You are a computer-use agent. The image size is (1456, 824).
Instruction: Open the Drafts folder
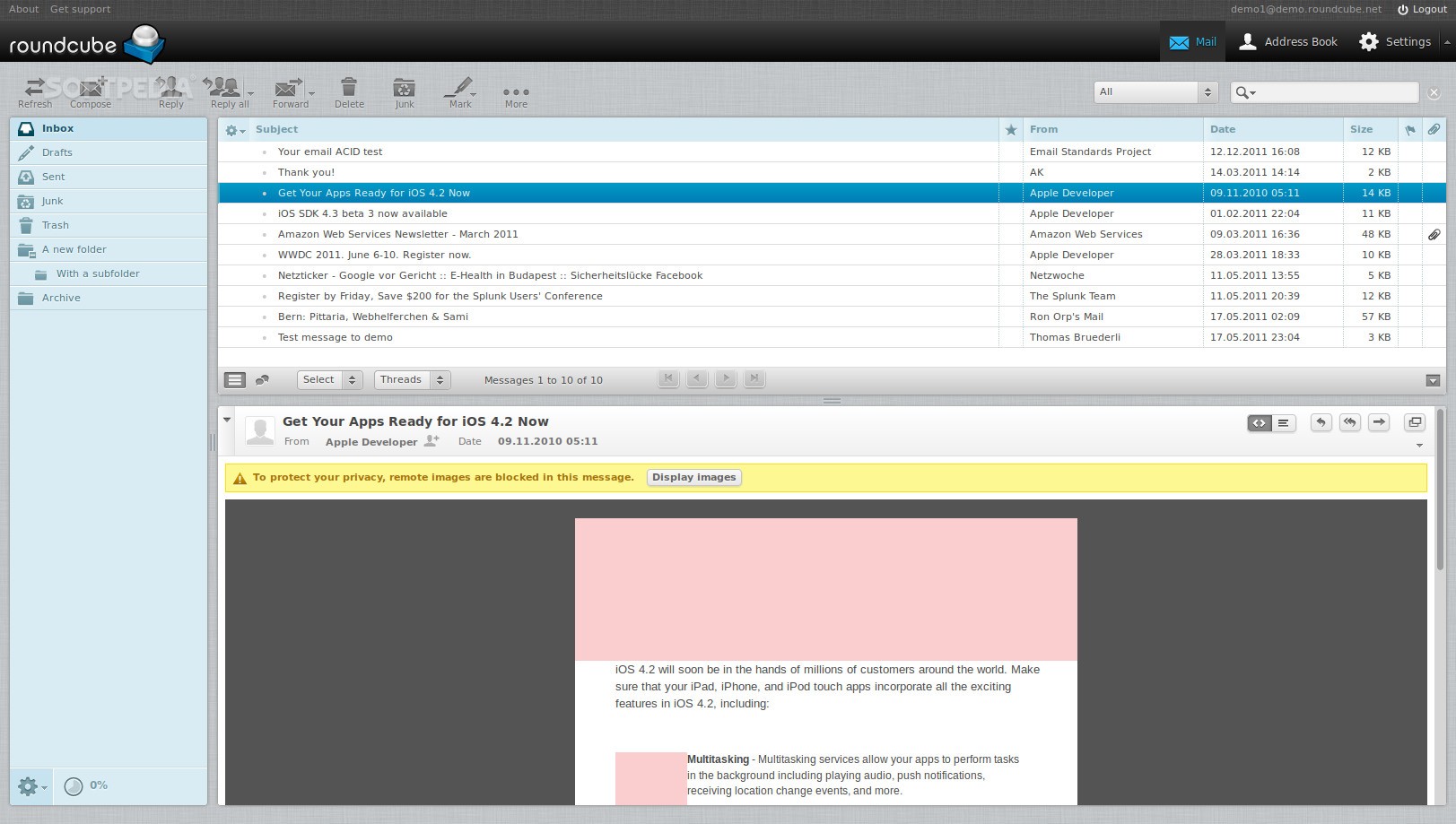[x=109, y=153]
